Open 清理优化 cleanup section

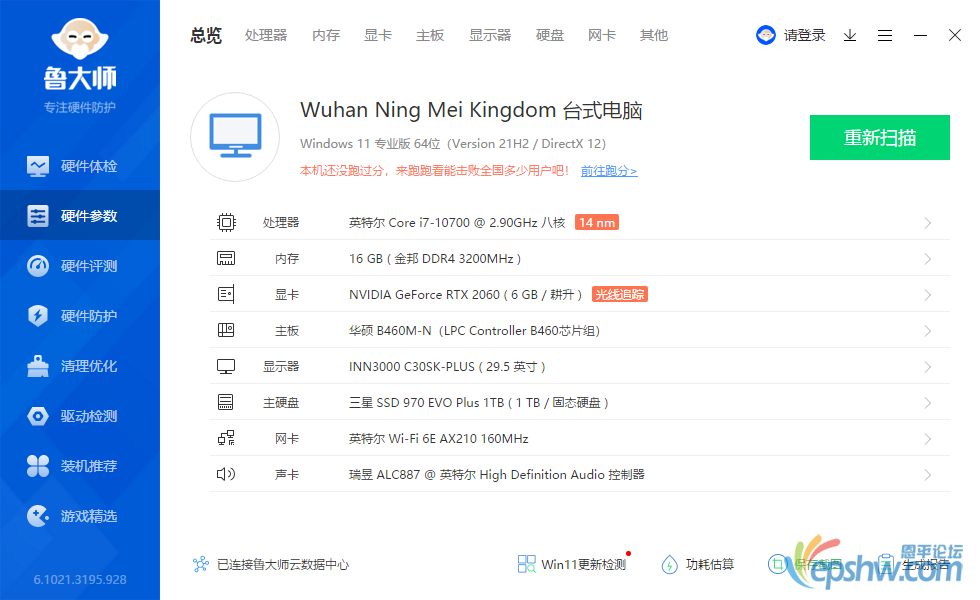80,366
